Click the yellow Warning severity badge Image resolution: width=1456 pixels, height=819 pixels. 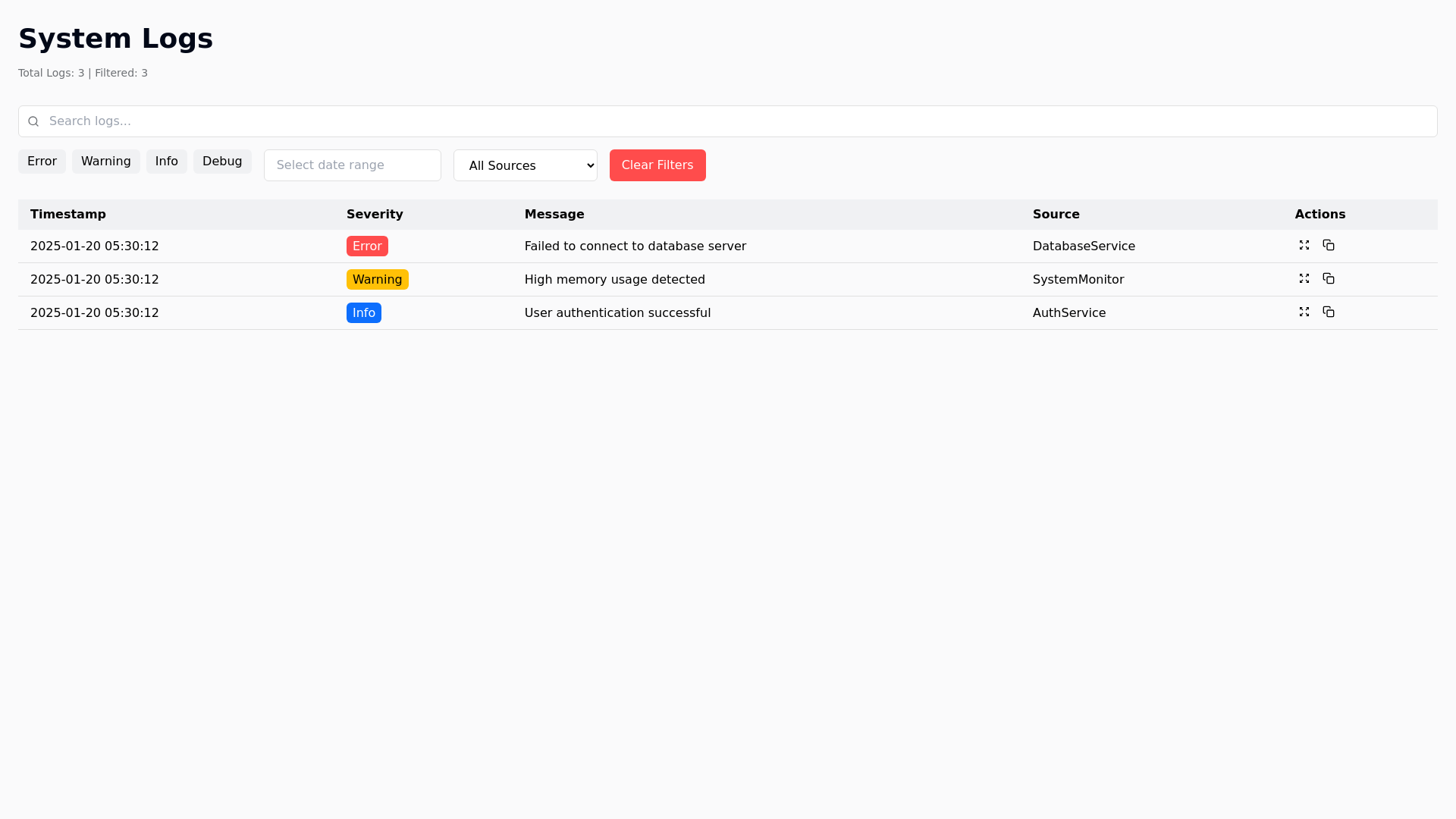point(378,280)
